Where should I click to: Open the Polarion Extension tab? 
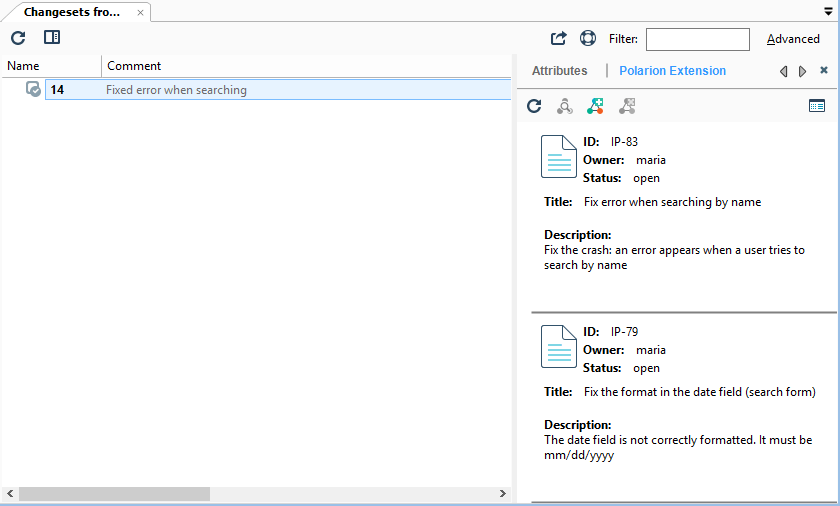tap(672, 71)
